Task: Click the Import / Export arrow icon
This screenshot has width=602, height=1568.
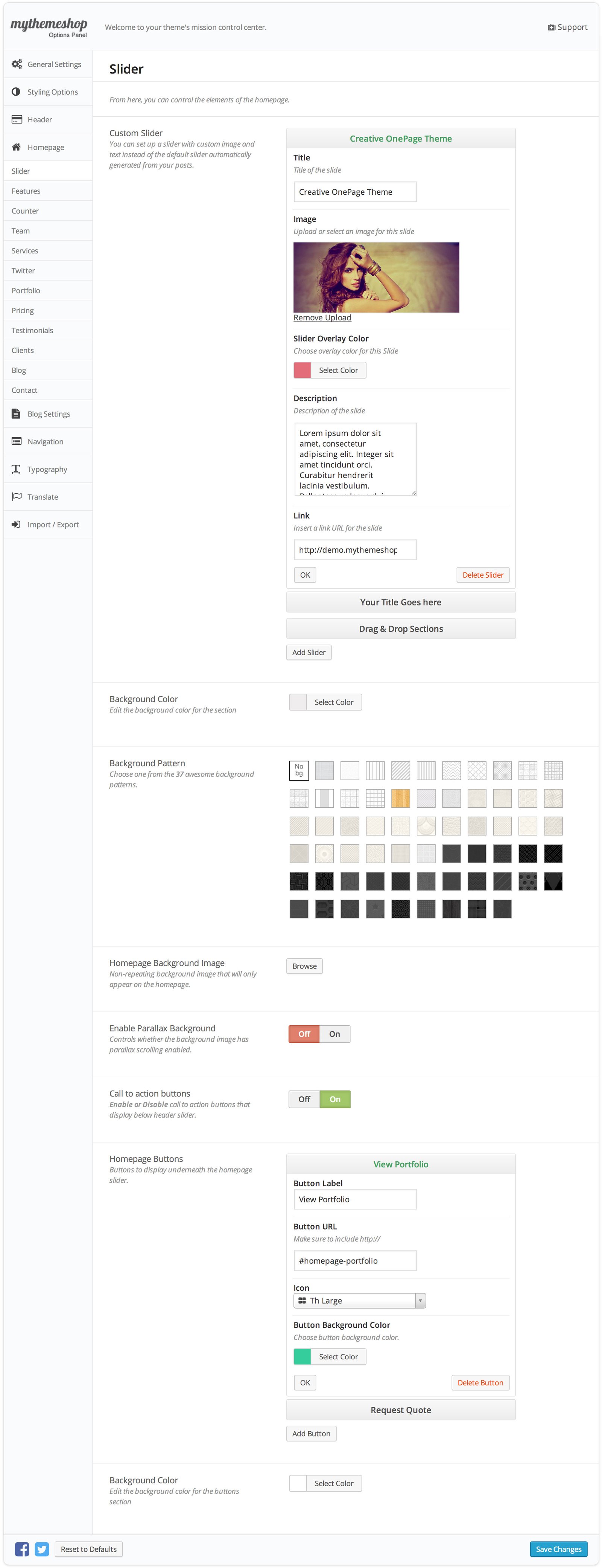Action: point(17,525)
